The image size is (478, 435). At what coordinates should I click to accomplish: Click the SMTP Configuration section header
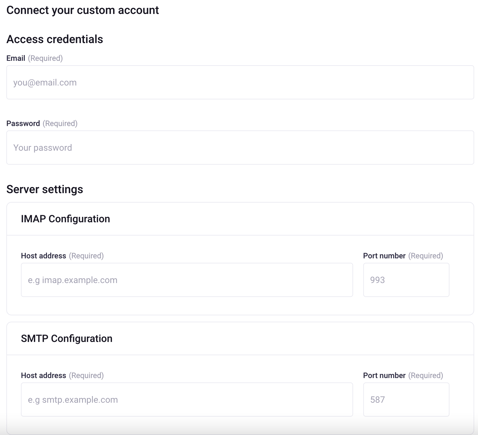[x=67, y=338]
